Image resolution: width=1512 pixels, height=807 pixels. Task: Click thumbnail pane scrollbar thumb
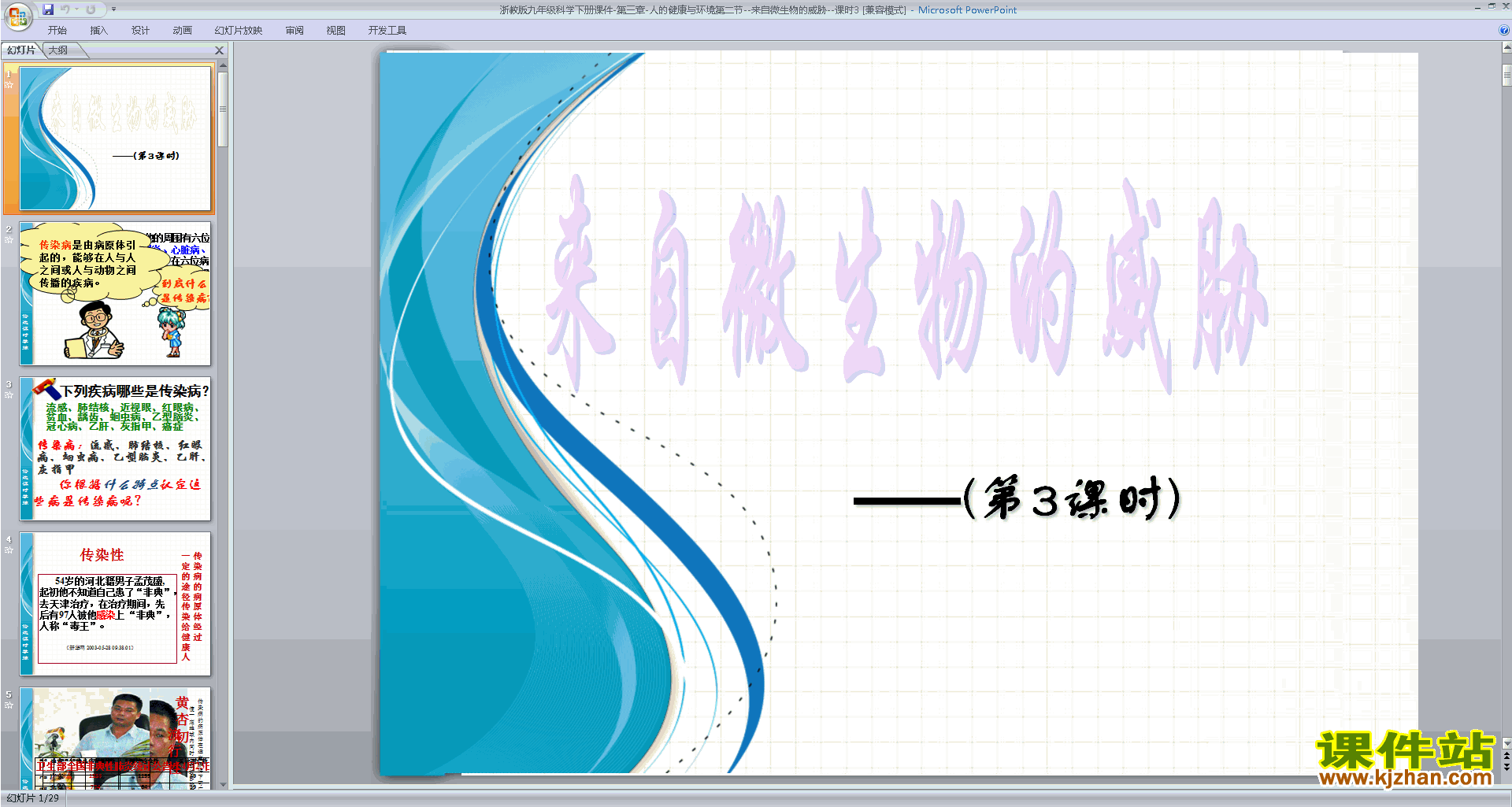point(223,109)
